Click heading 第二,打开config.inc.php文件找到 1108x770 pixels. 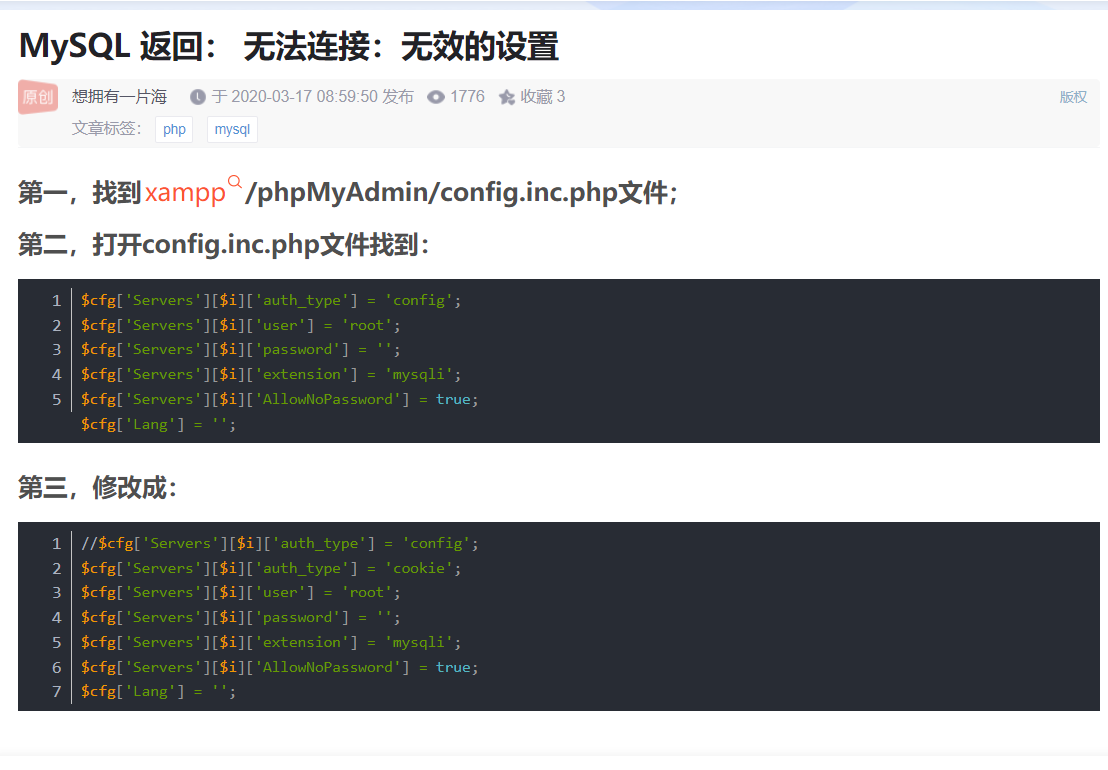tap(223, 245)
